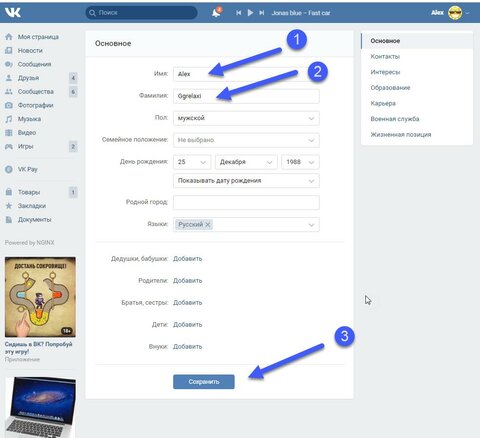
Task: Open the notifications bell icon
Action: tap(216, 13)
